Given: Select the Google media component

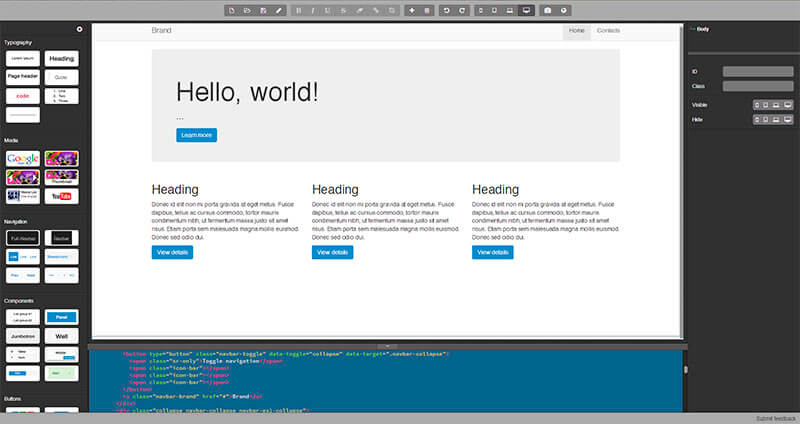Looking at the screenshot, I should click(x=22, y=159).
